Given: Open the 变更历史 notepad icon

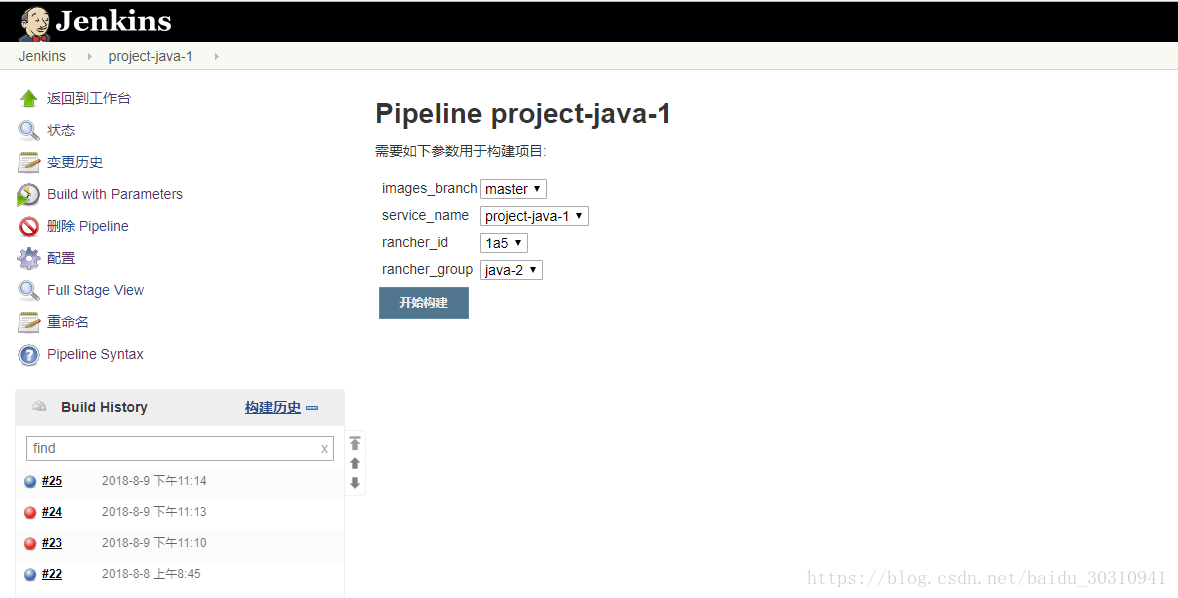Looking at the screenshot, I should tap(29, 163).
